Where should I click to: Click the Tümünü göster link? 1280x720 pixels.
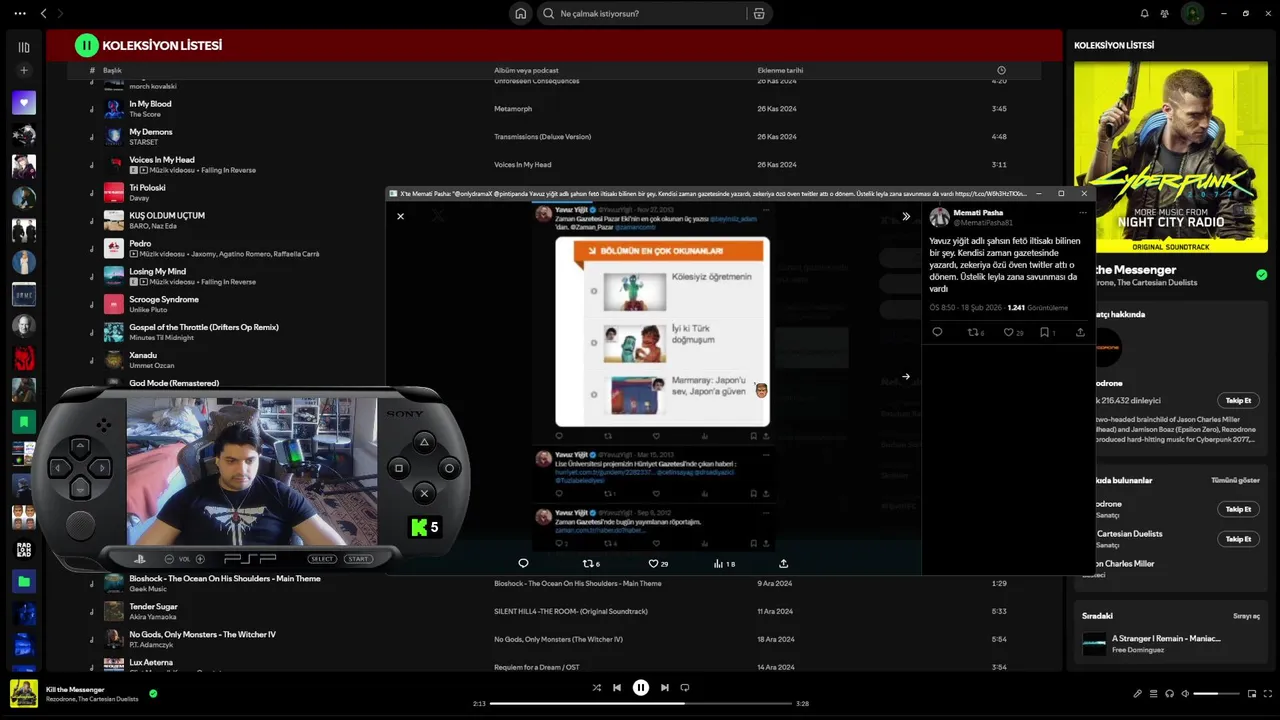(x=1235, y=480)
